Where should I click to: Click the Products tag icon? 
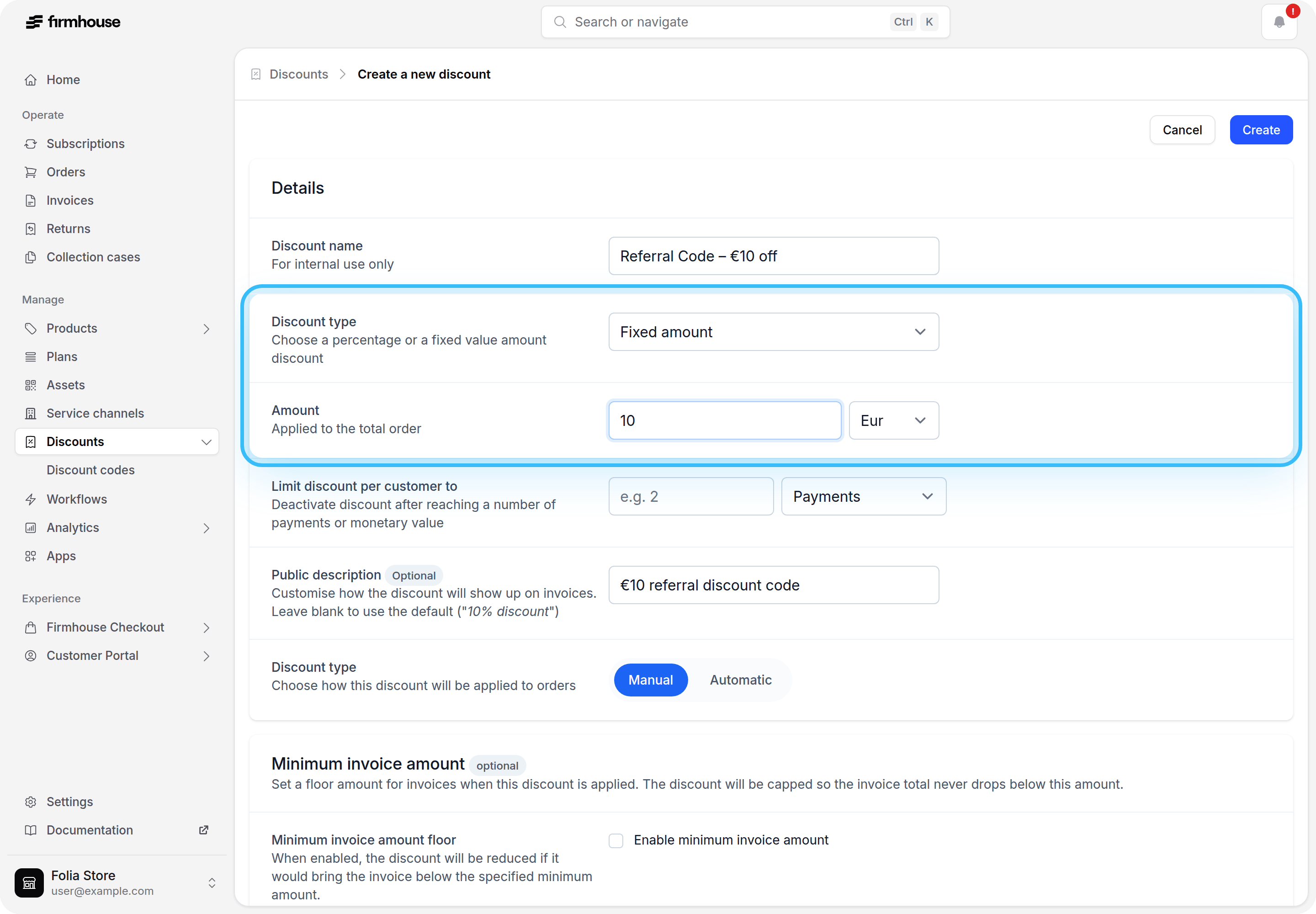31,328
